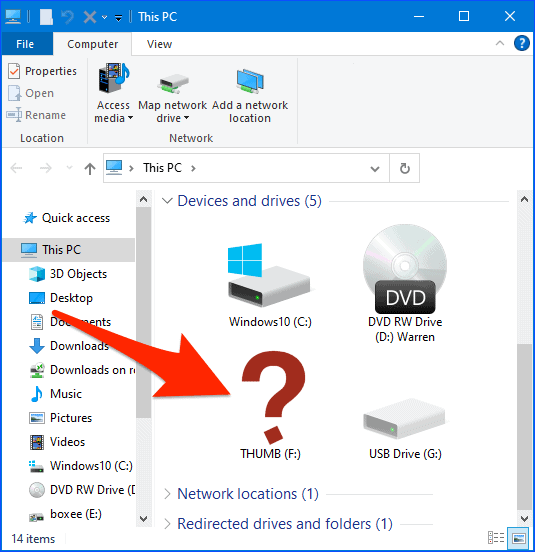
Task: Collapse the ribbon with the chevron
Action: [x=499, y=43]
